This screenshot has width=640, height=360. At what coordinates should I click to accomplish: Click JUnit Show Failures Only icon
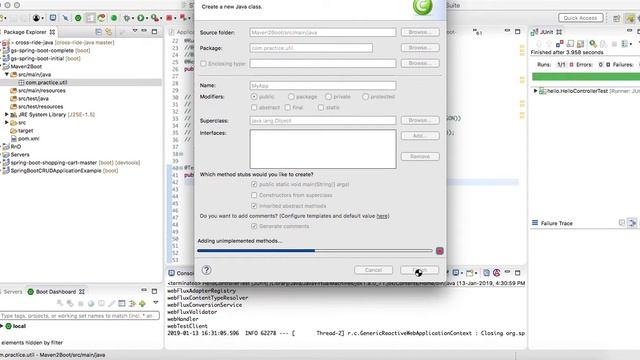559,44
